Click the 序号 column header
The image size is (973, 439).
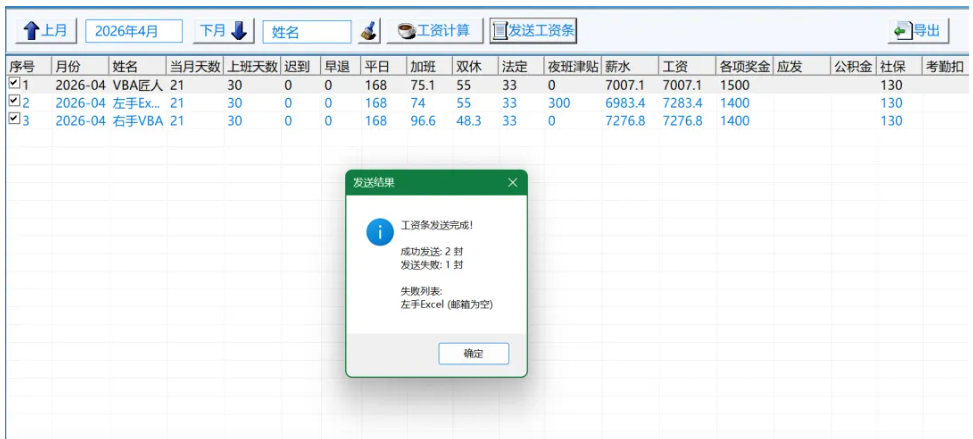tap(29, 67)
